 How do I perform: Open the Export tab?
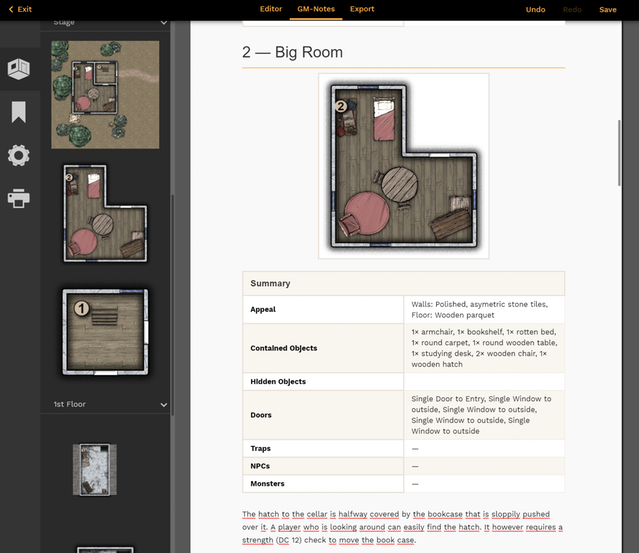click(362, 9)
